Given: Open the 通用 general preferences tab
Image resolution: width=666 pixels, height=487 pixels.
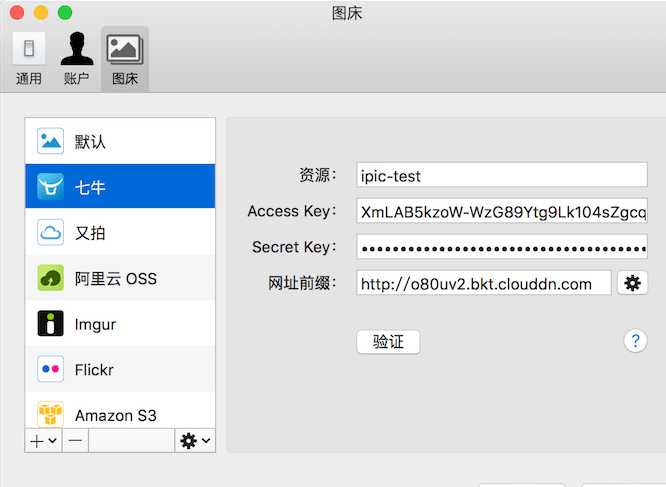Looking at the screenshot, I should coord(29,59).
